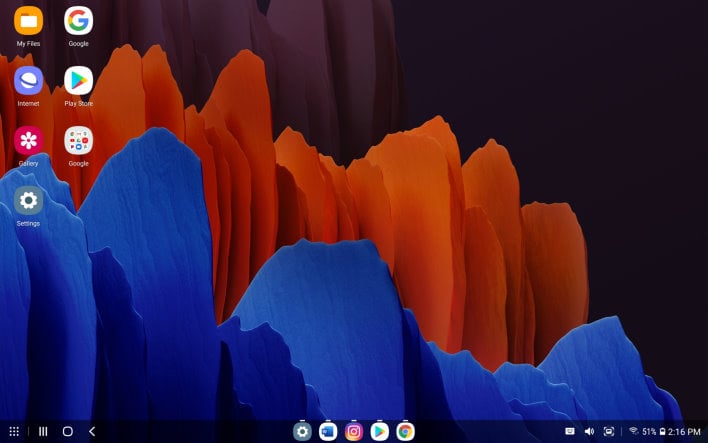Switch to Chrome in the taskbar
This screenshot has height=443, width=708.
pyautogui.click(x=405, y=431)
